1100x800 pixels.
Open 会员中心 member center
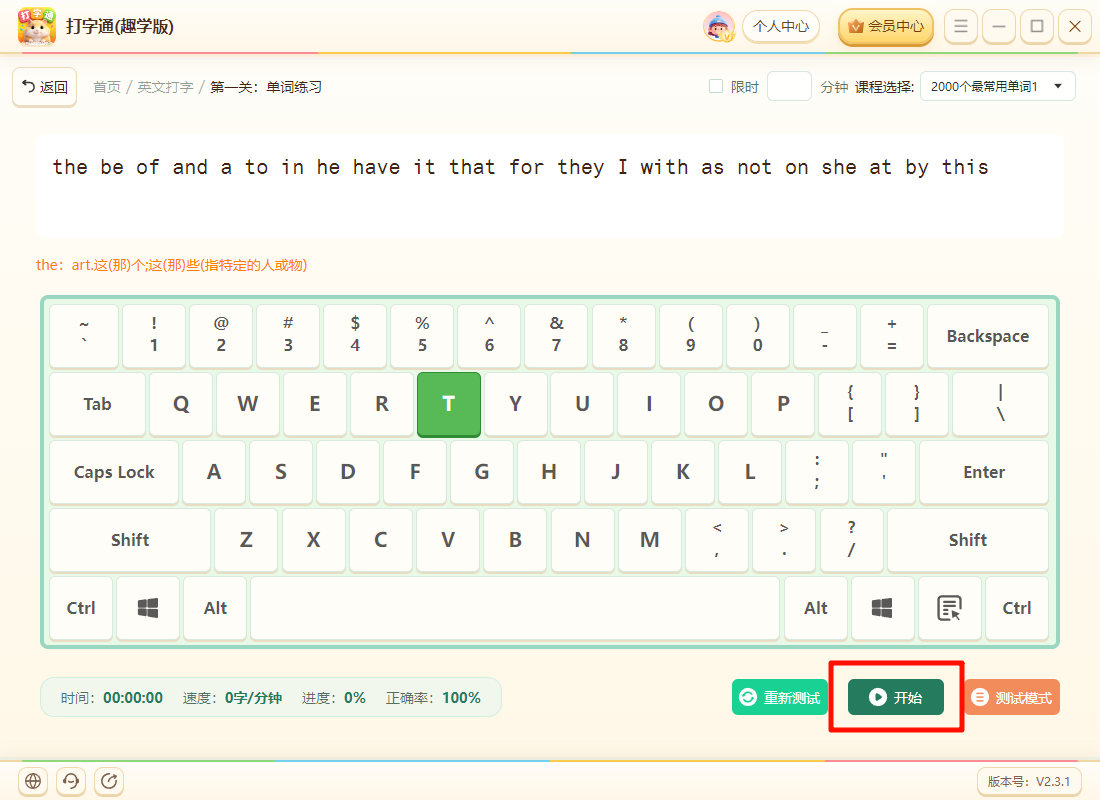[886, 27]
